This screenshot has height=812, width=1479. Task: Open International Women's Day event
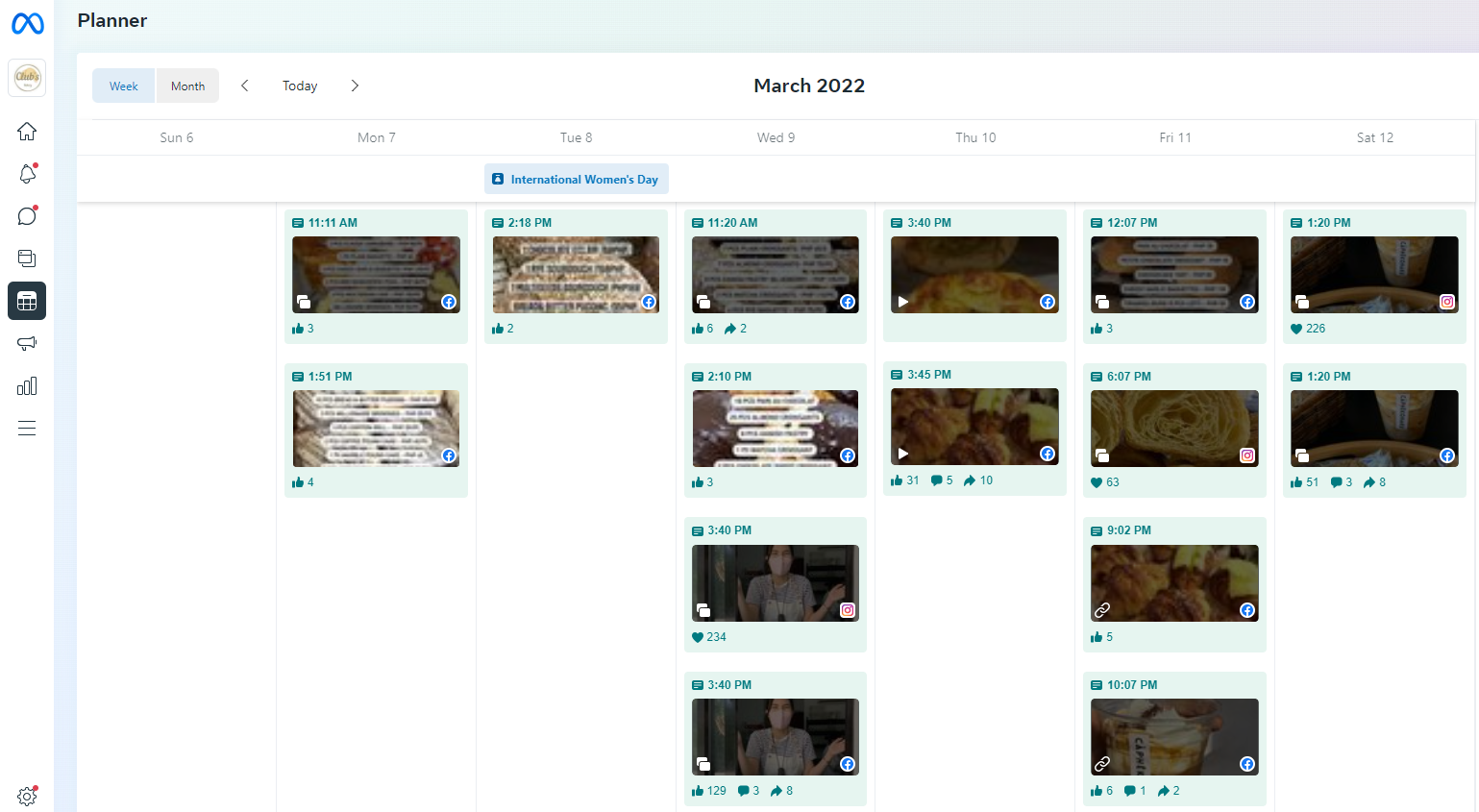pos(577,179)
